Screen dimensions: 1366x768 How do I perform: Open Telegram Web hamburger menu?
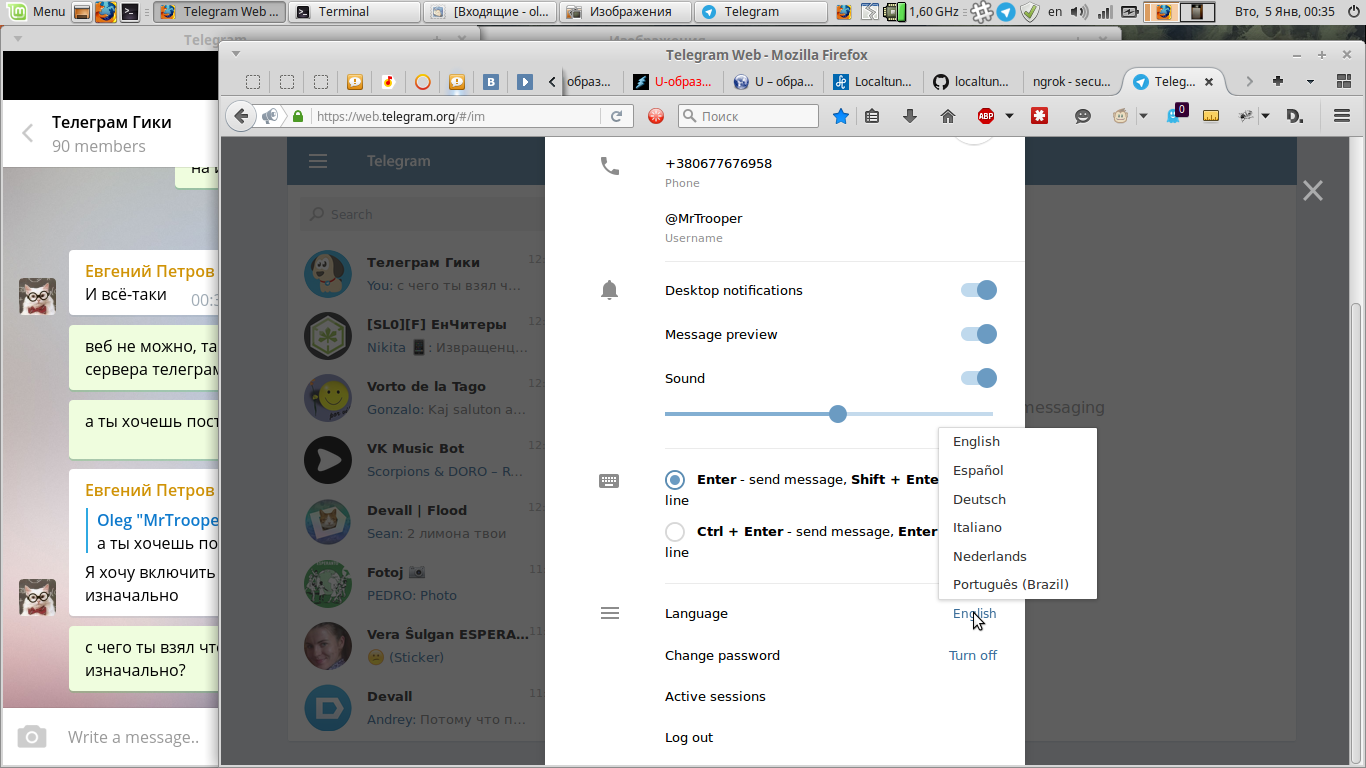click(318, 161)
